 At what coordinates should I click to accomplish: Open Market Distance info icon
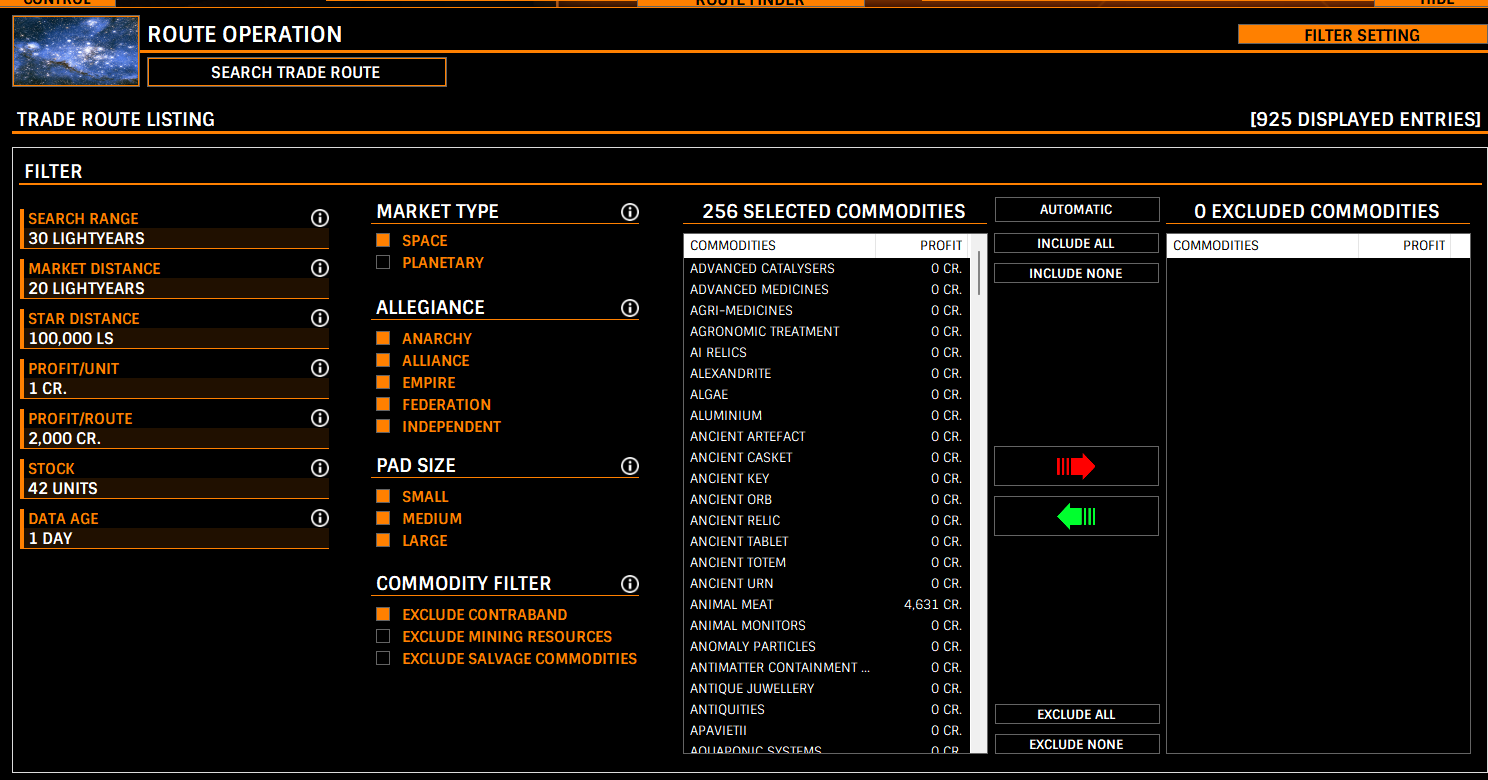coord(320,268)
